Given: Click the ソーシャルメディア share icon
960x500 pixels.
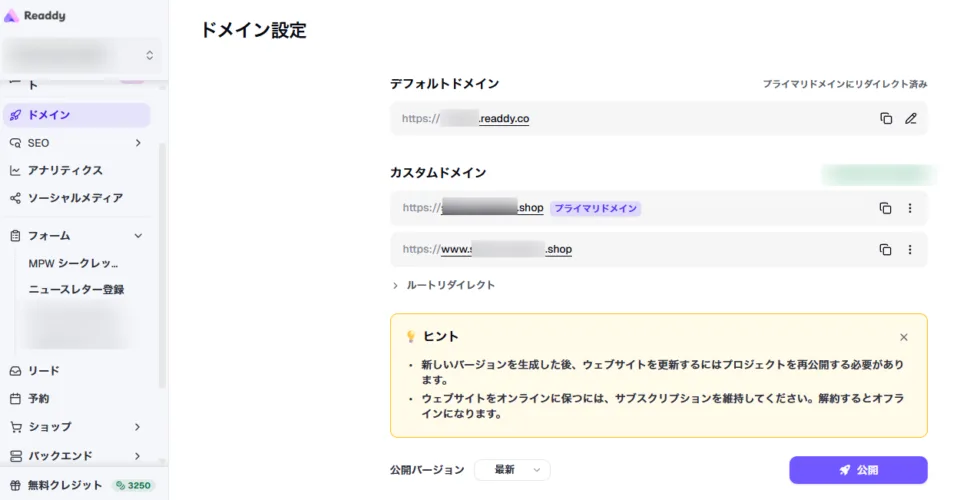Looking at the screenshot, I should click(15, 198).
